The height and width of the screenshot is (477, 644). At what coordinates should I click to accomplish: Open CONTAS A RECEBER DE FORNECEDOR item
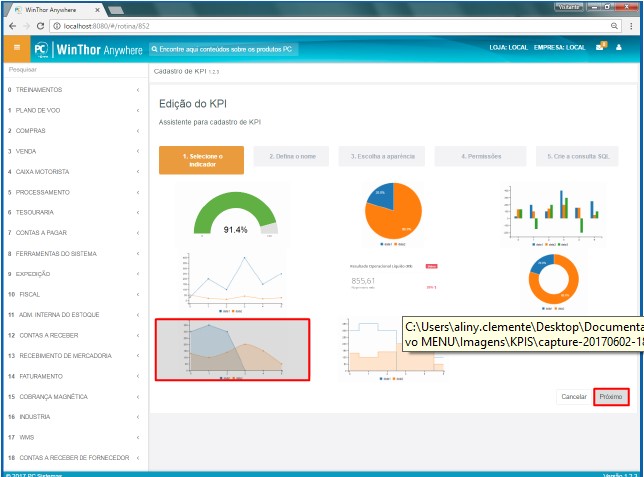click(75, 458)
